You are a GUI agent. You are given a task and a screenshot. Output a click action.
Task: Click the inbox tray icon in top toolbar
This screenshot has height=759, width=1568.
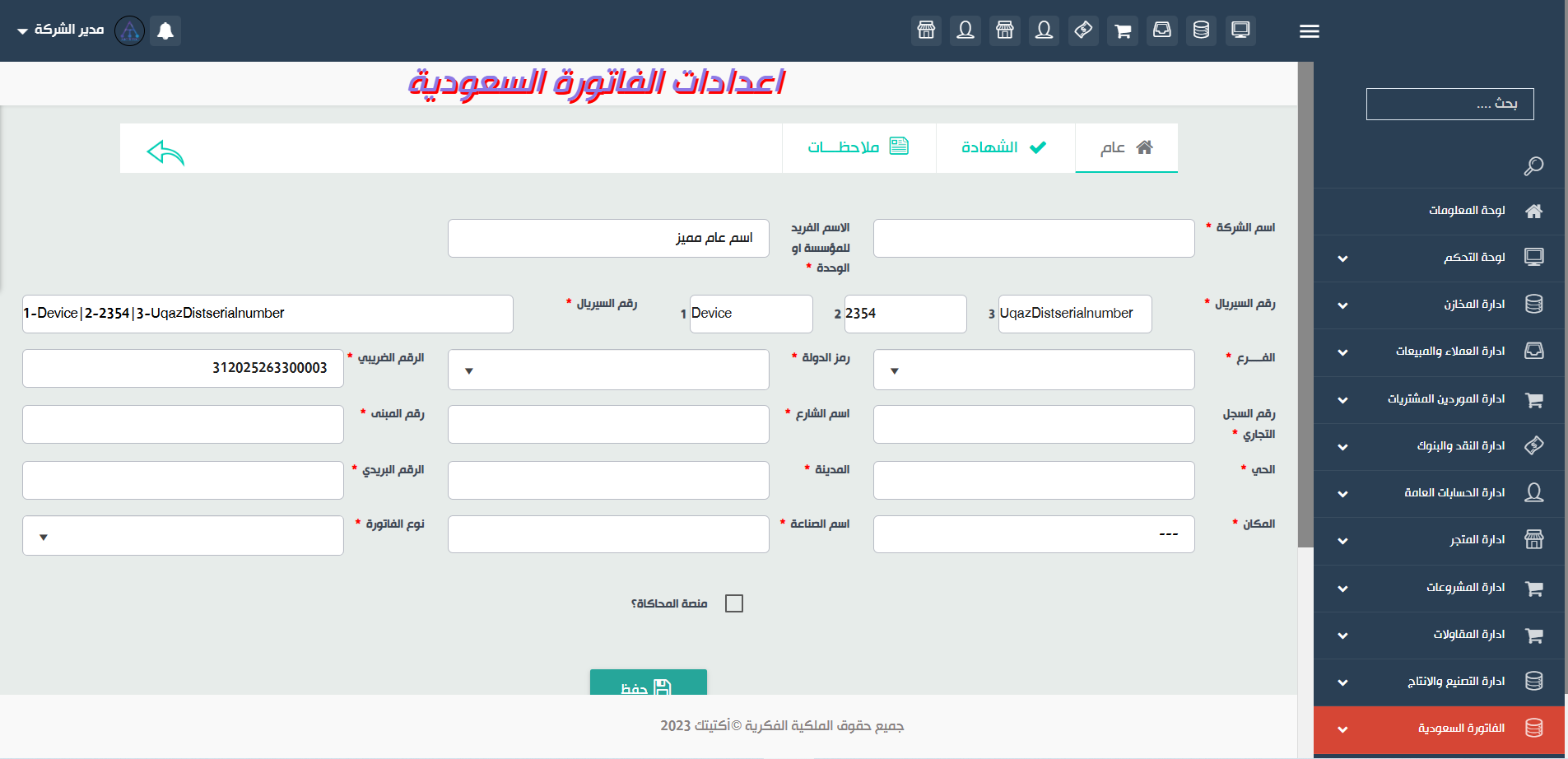point(1162,30)
